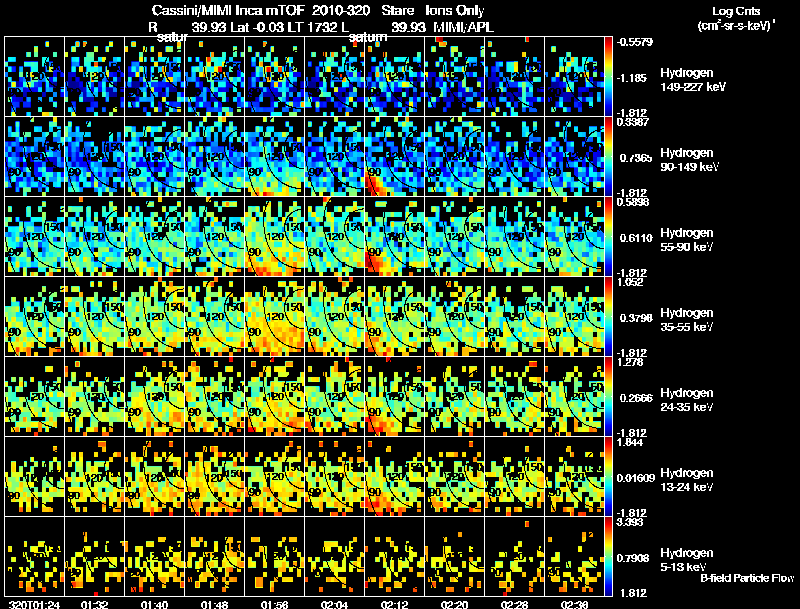Screen dimensions: 800x609
Task: Click the 01:48 time axis label
Action: pyautogui.click(x=214, y=605)
